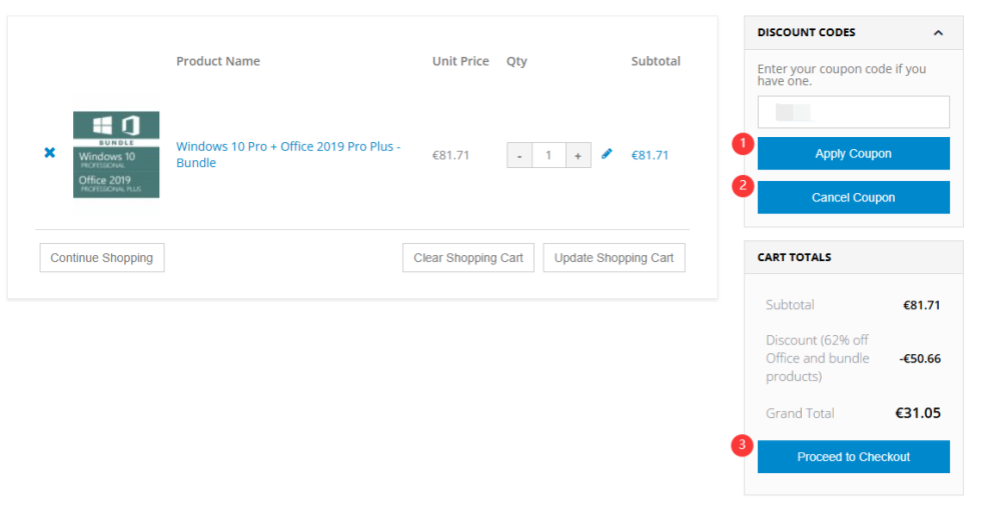Update the shopping cart
The width and height of the screenshot is (986, 507).
[614, 258]
